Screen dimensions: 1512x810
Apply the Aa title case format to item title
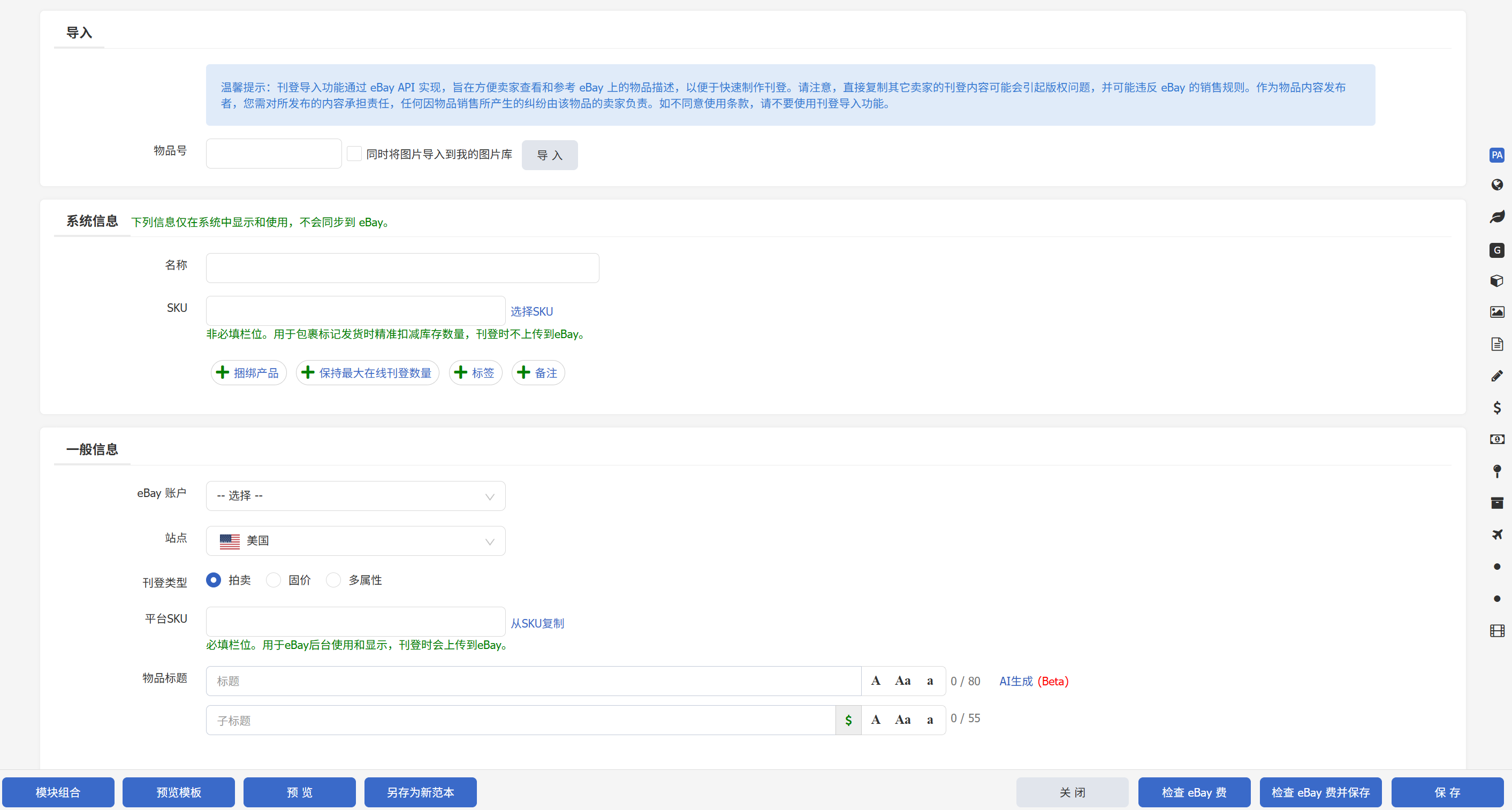coord(902,681)
